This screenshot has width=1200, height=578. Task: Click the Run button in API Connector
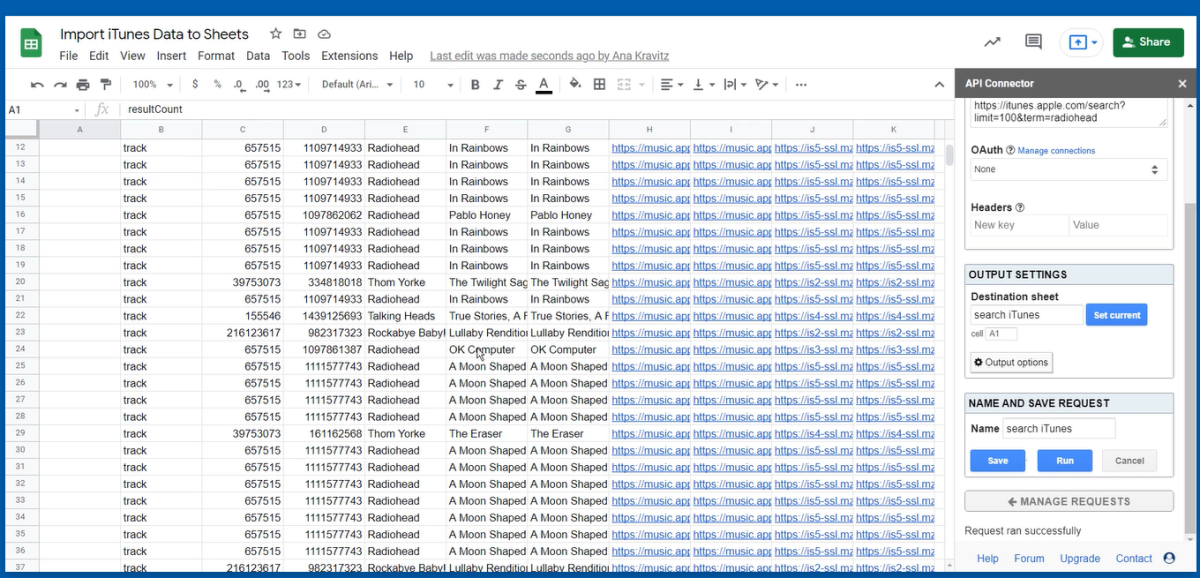[x=1064, y=461]
